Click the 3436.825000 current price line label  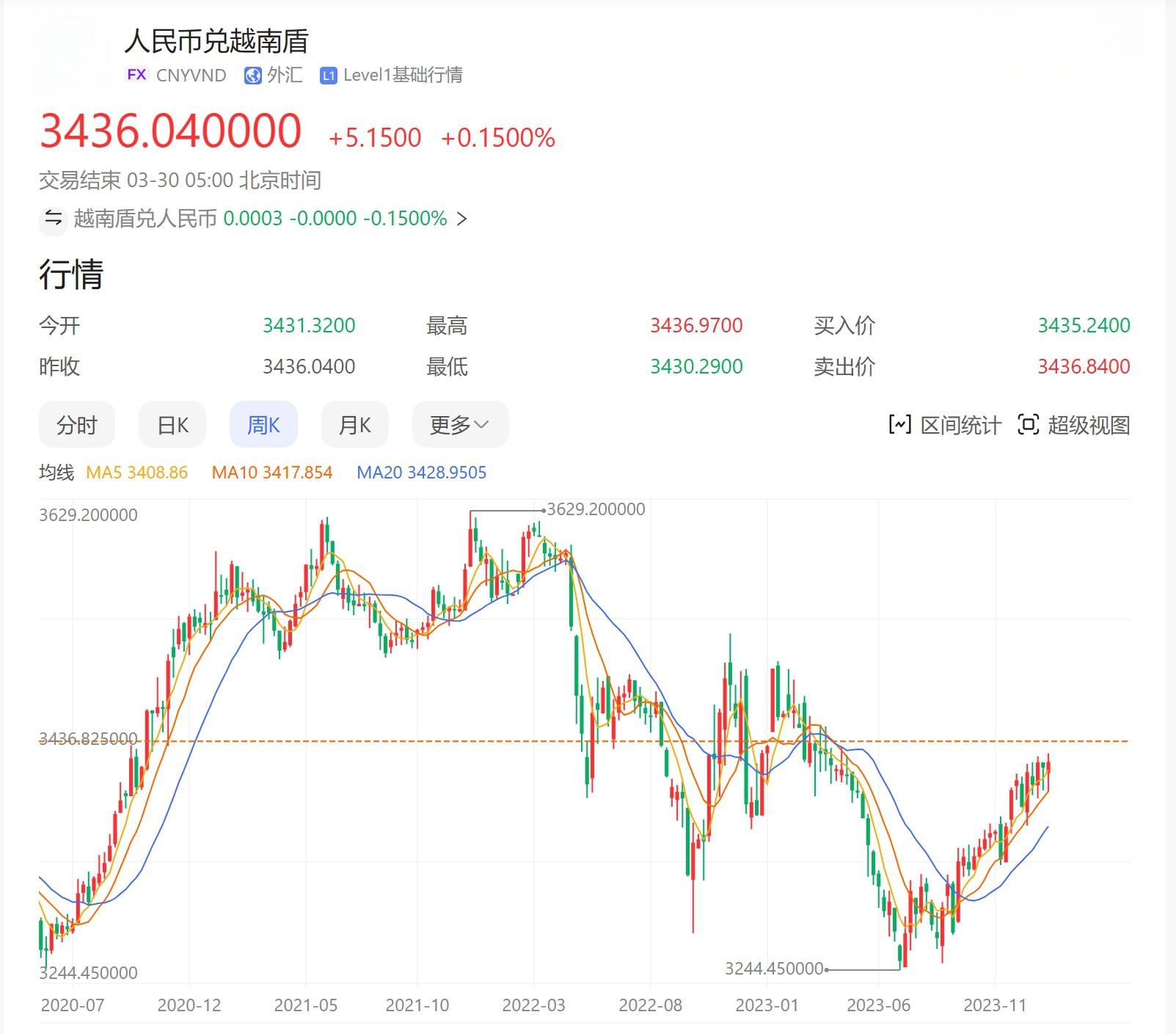click(88, 738)
